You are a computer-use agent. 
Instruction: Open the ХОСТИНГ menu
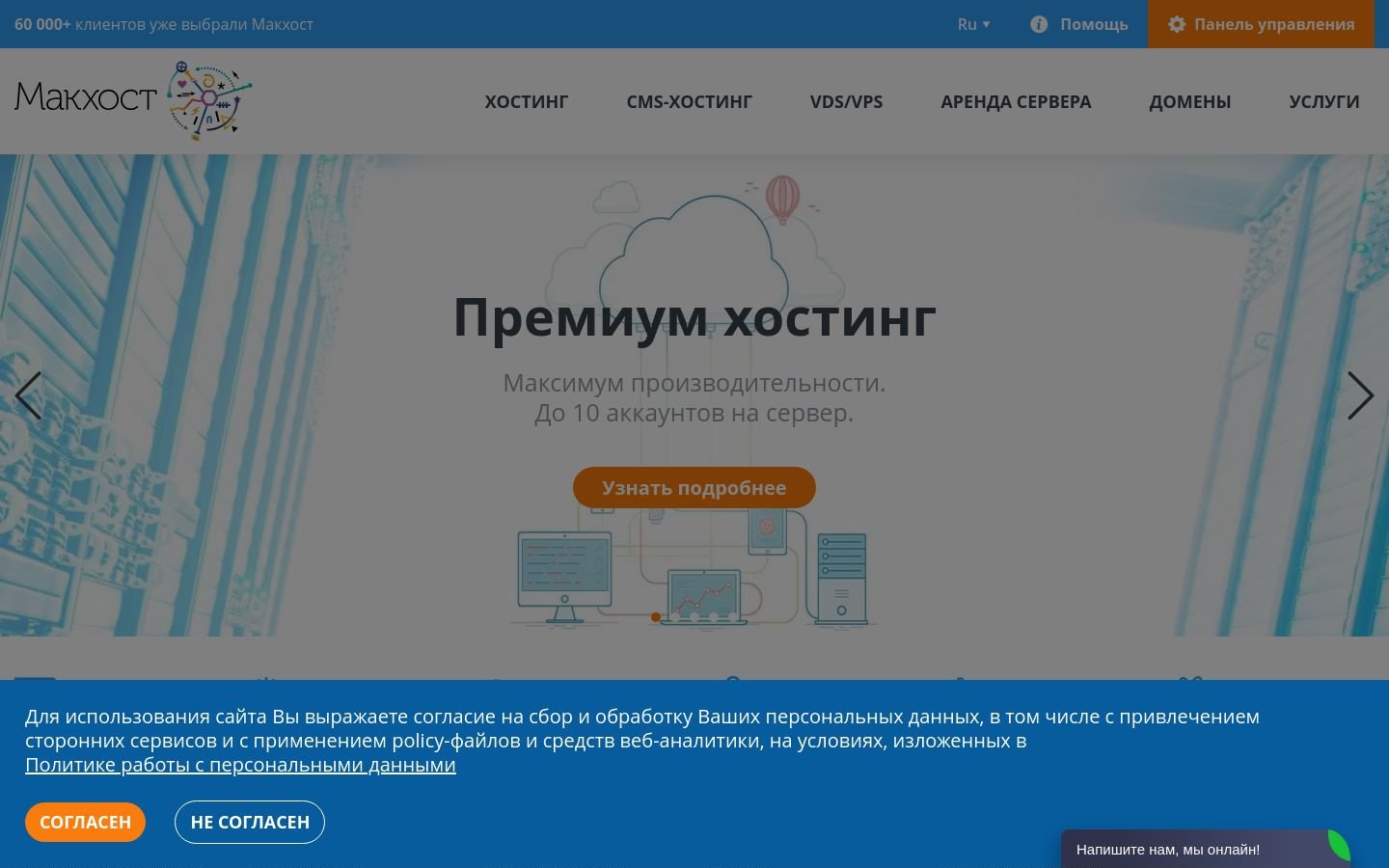pos(527,101)
